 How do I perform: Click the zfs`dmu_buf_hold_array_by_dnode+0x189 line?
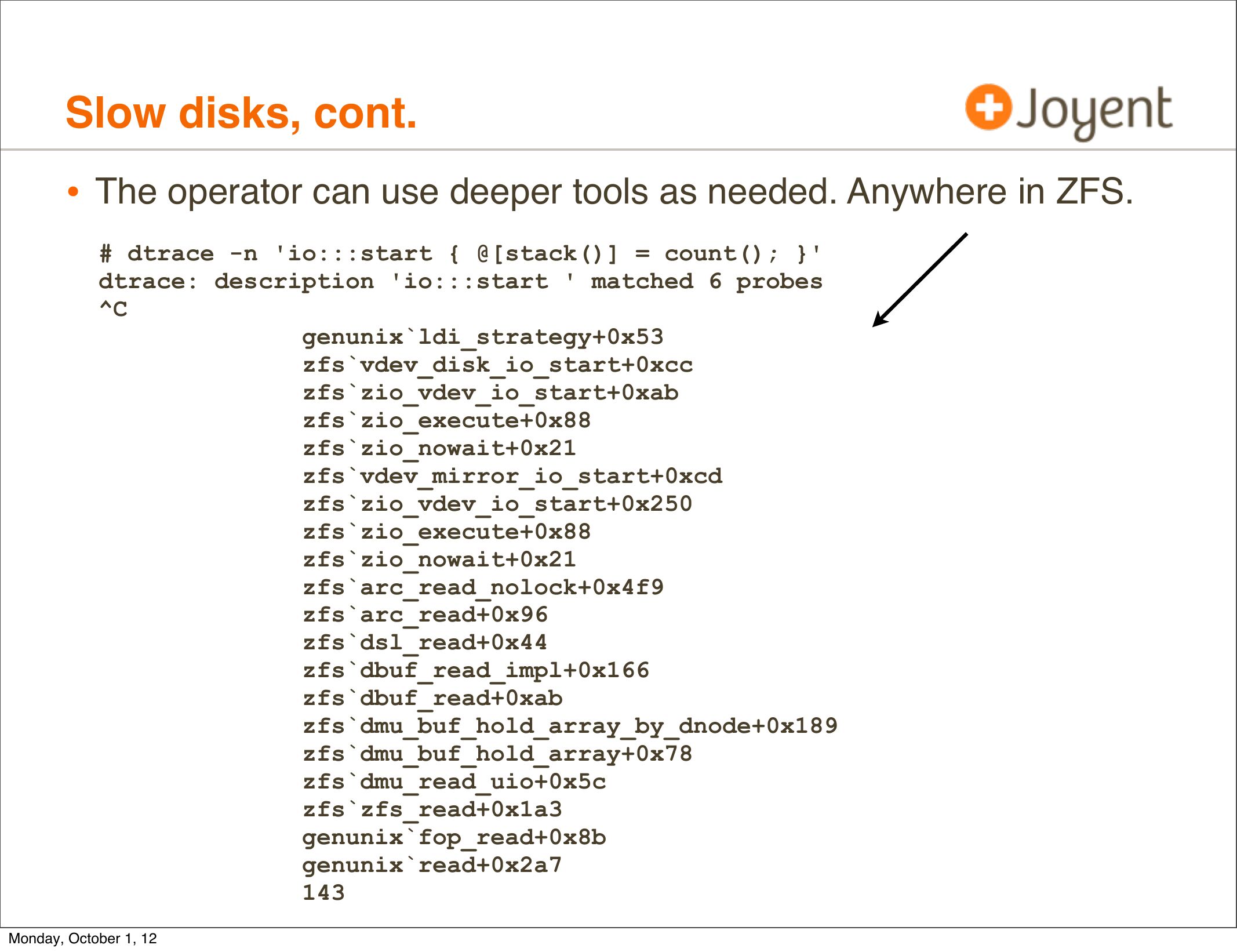pyautogui.click(x=570, y=726)
